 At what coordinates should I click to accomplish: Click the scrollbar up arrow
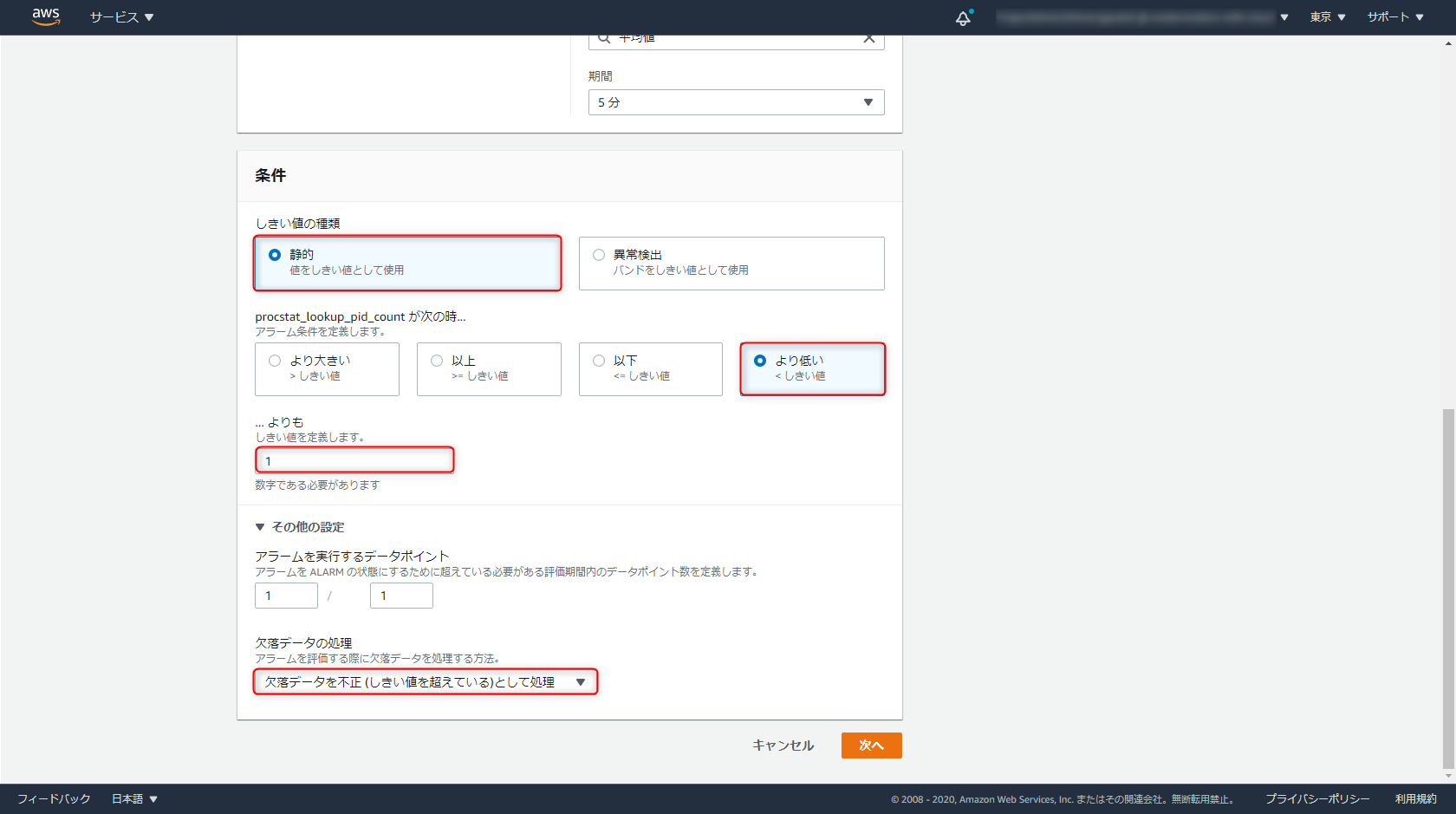[x=1448, y=42]
